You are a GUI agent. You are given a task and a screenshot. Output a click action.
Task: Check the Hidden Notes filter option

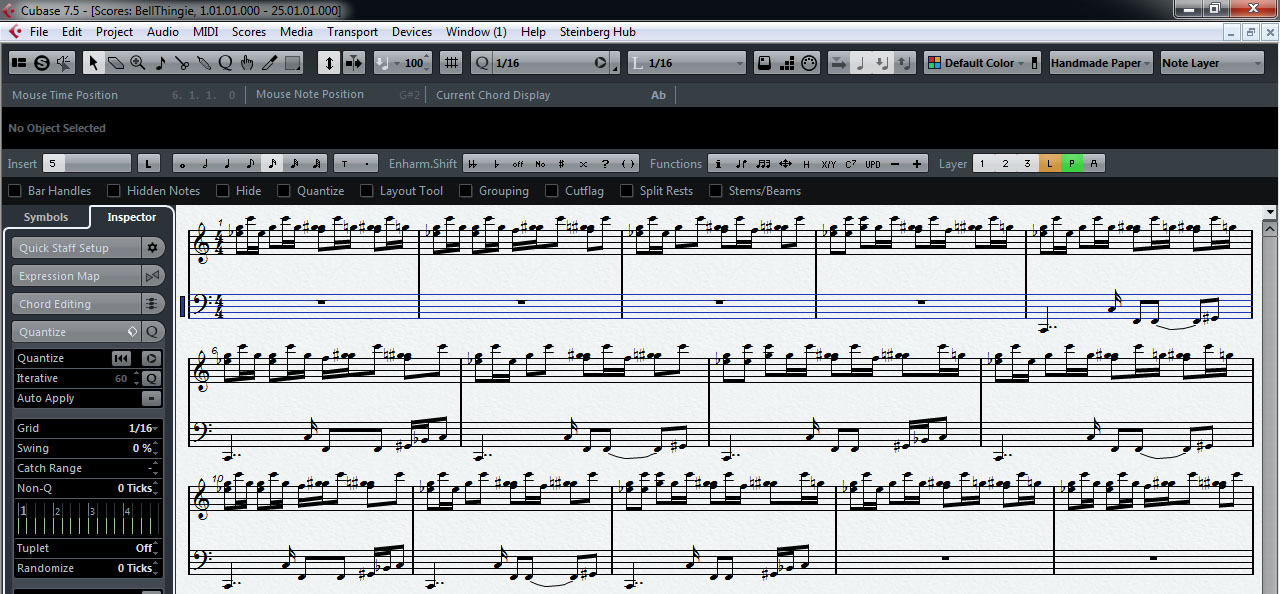click(114, 191)
